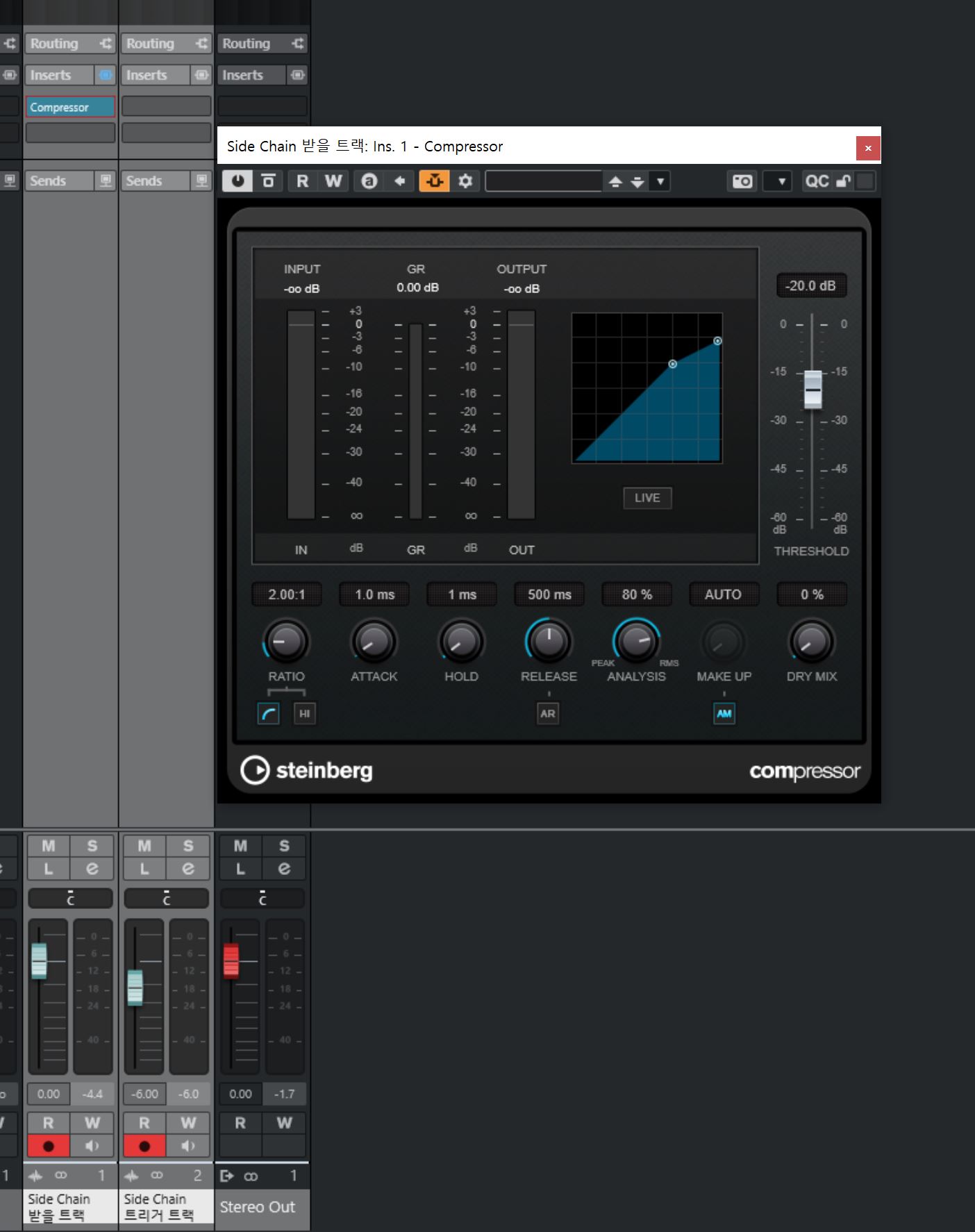Viewport: 975px width, 1232px height.
Task: Toggle the quick controls lock icon
Action: click(x=843, y=181)
